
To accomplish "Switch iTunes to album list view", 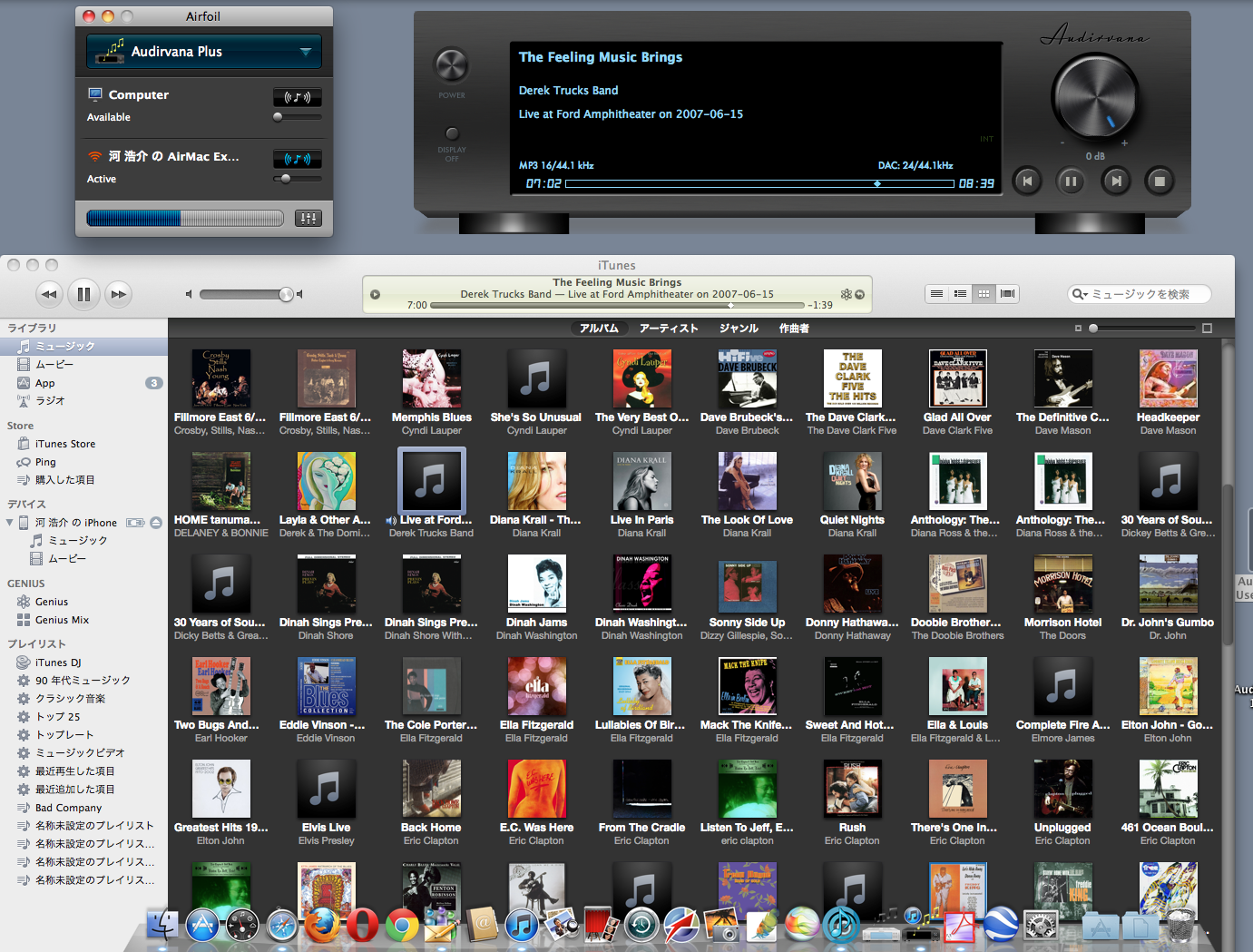I will pyautogui.click(x=960, y=294).
